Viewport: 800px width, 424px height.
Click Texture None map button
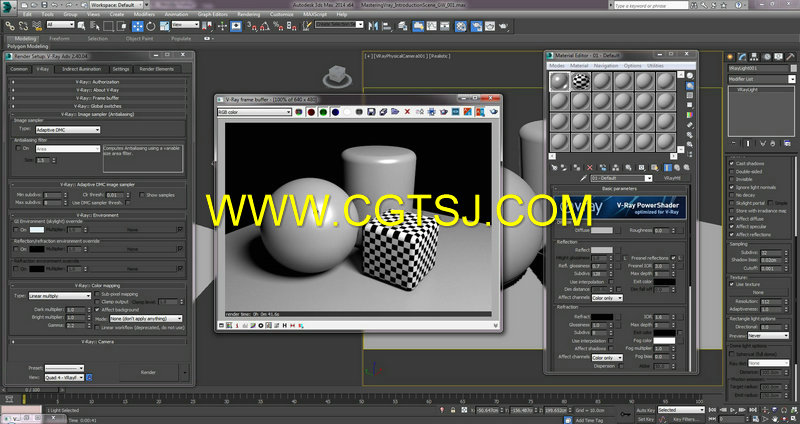click(x=759, y=292)
